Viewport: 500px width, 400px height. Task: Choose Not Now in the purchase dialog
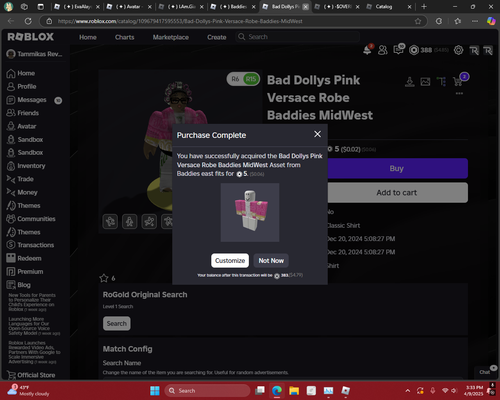pyautogui.click(x=271, y=261)
